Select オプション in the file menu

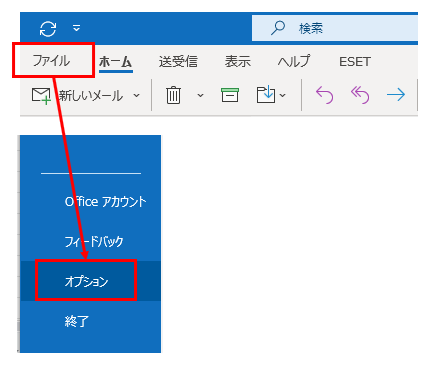pos(86,282)
